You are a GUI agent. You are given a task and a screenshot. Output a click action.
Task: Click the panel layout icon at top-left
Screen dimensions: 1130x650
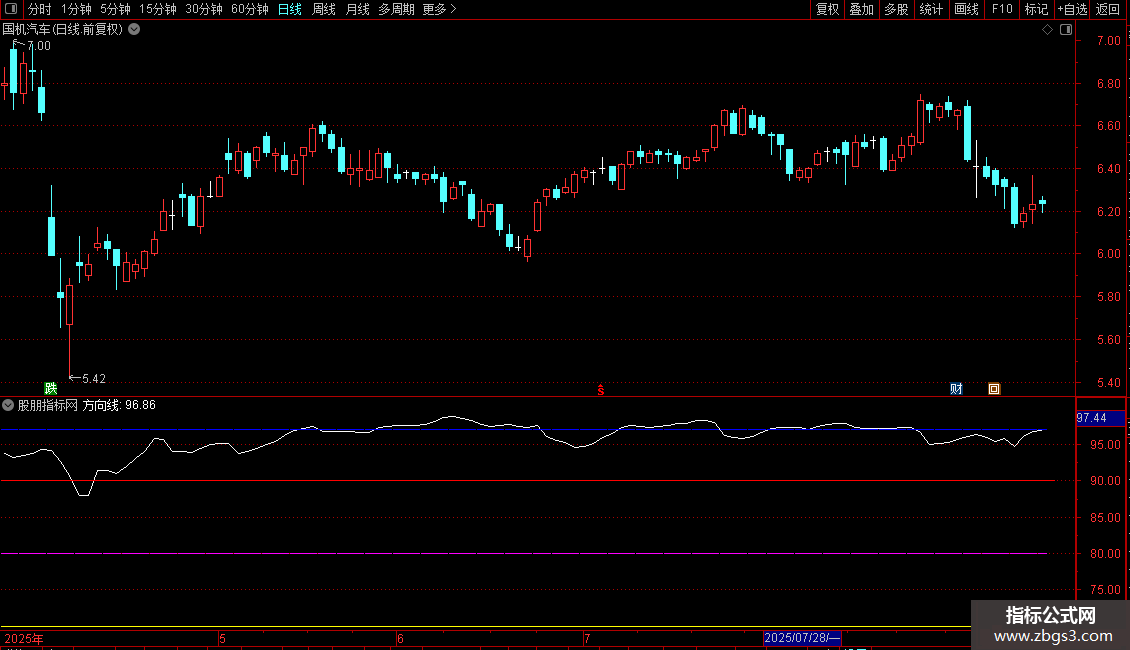(11, 9)
